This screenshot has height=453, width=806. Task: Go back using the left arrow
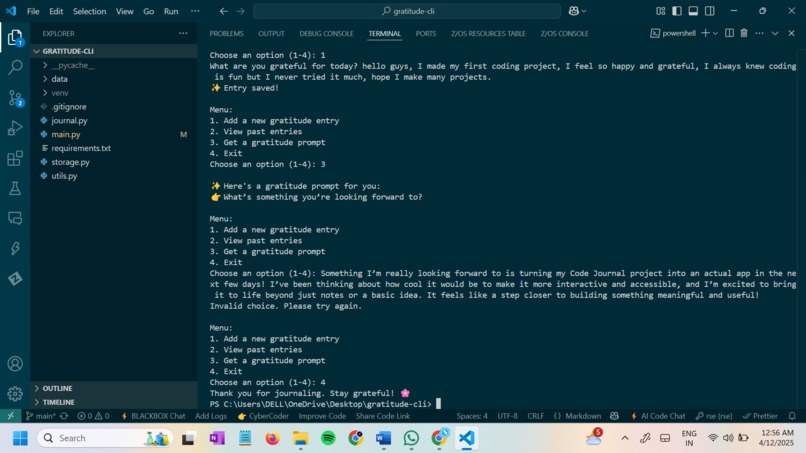pos(224,11)
